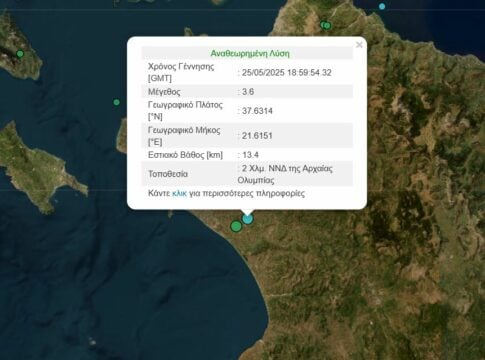Viewport: 485px width, 360px height.
Task: Click the Αναθεωρημένη Λύση popup header
Action: click(x=250, y=53)
